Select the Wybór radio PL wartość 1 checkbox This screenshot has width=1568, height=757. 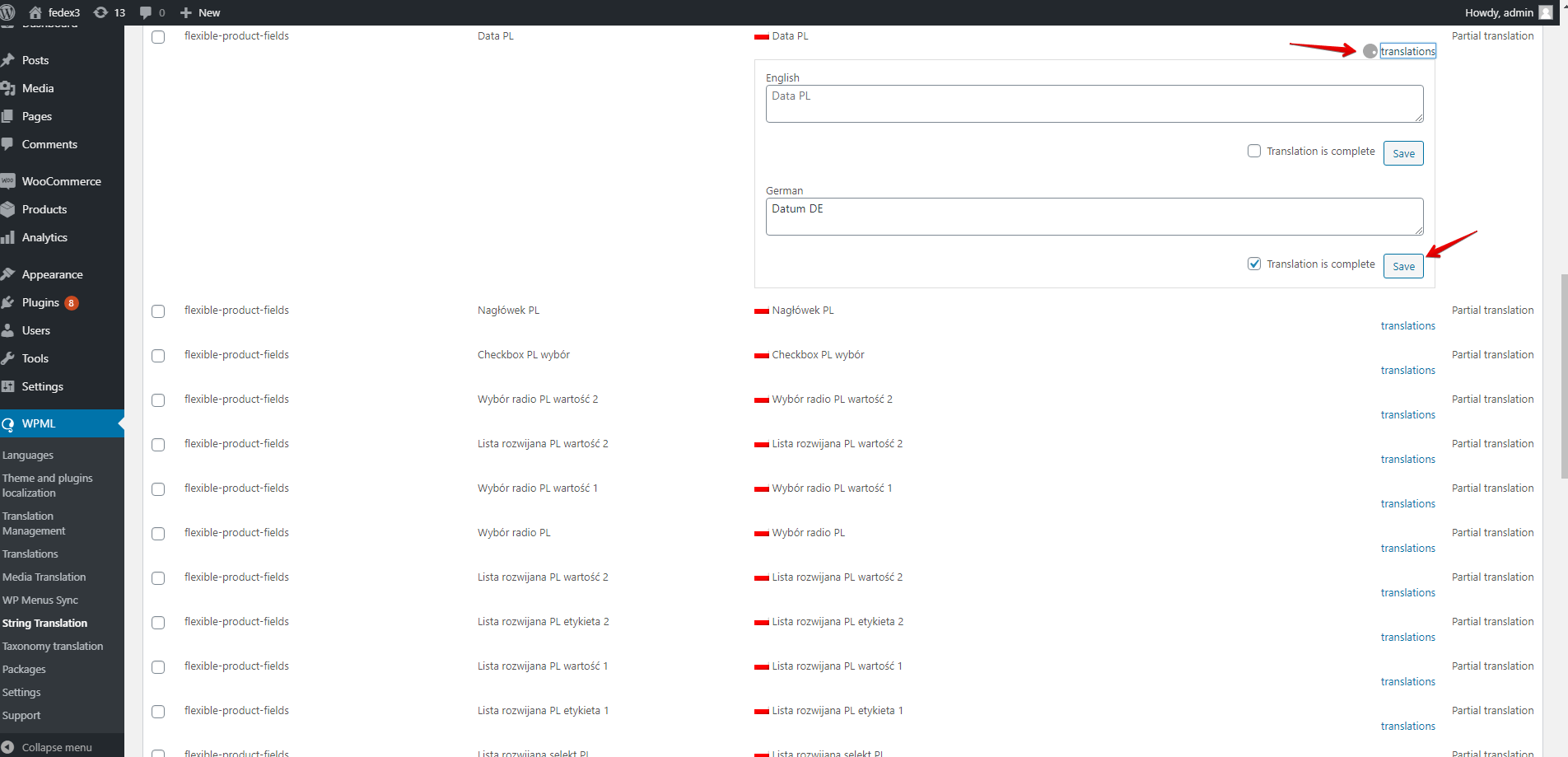coord(158,489)
